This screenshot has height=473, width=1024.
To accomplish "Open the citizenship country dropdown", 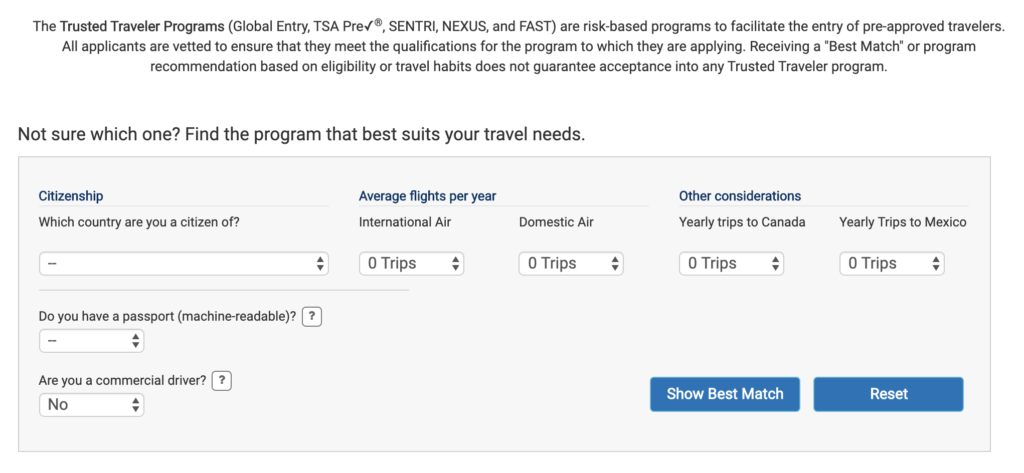I will pos(184,263).
